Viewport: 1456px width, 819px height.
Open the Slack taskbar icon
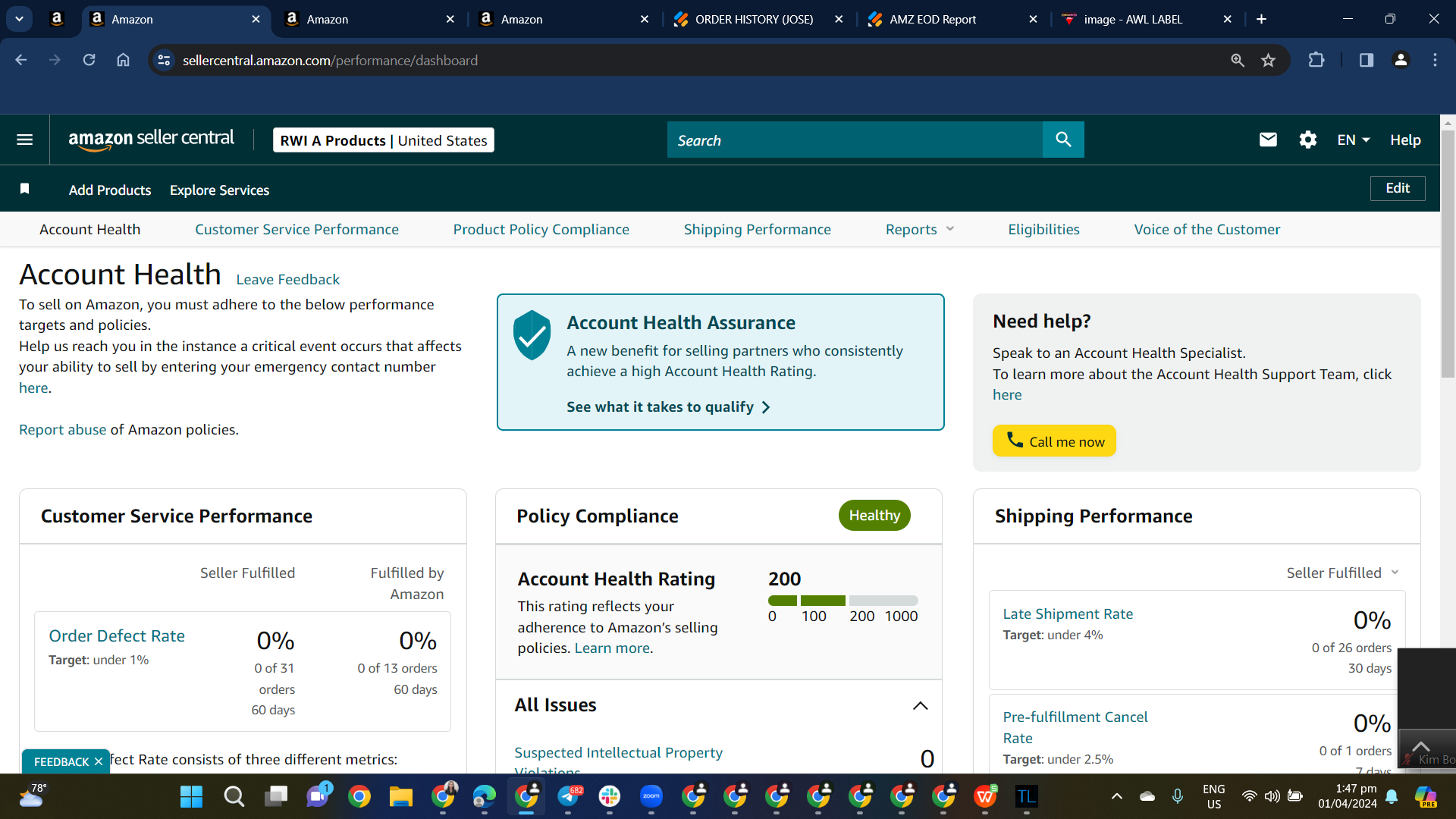[610, 796]
